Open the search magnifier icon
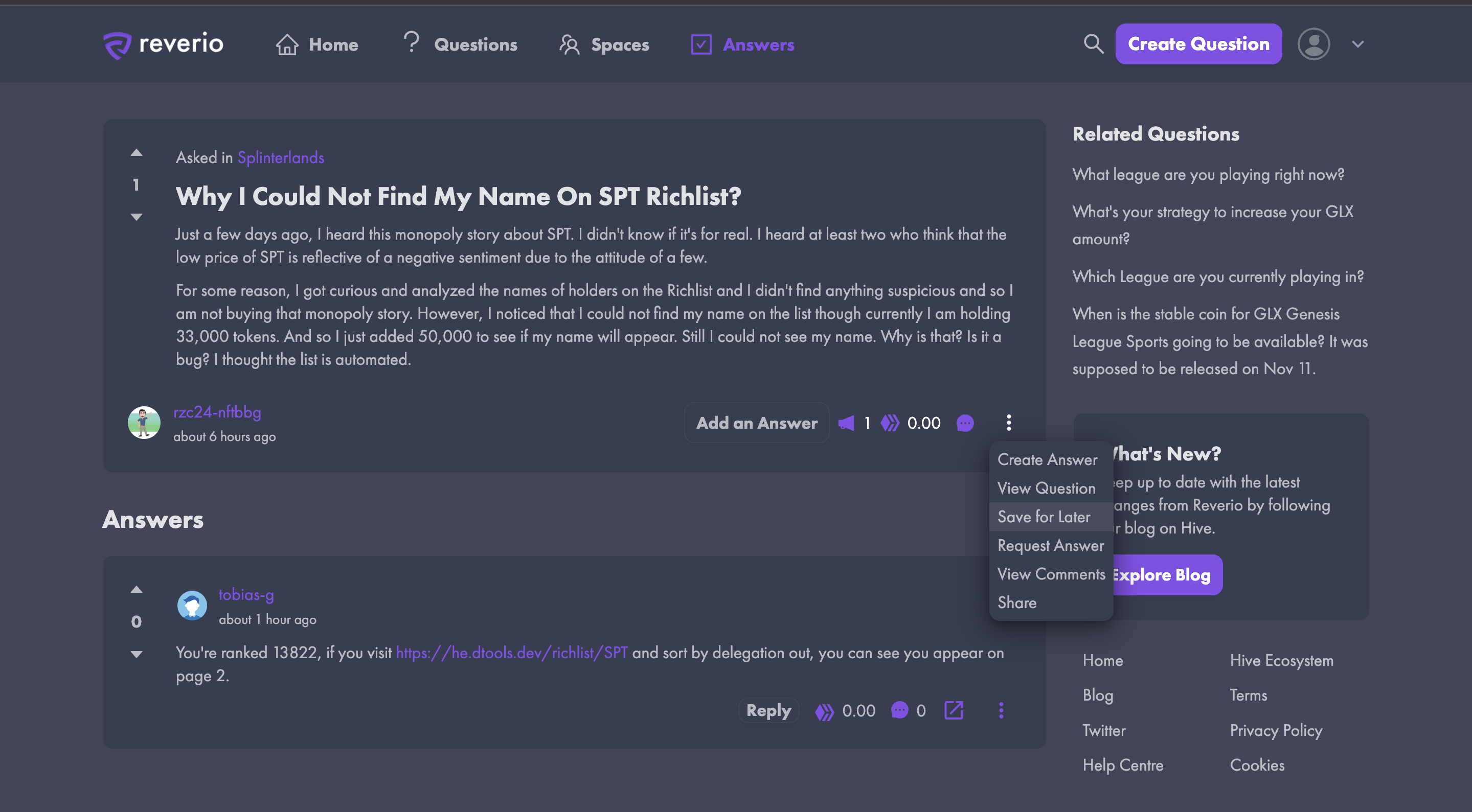The image size is (1472, 812). (1093, 44)
